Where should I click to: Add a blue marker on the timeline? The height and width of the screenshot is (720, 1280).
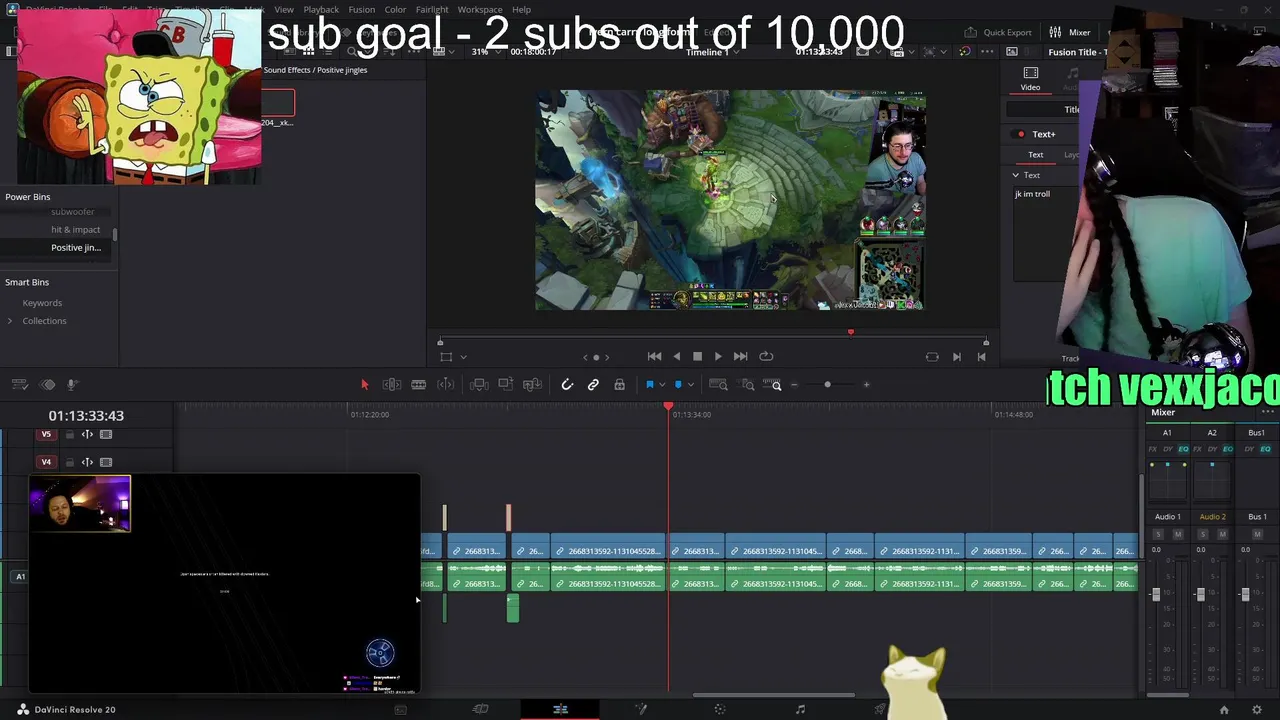pos(678,385)
